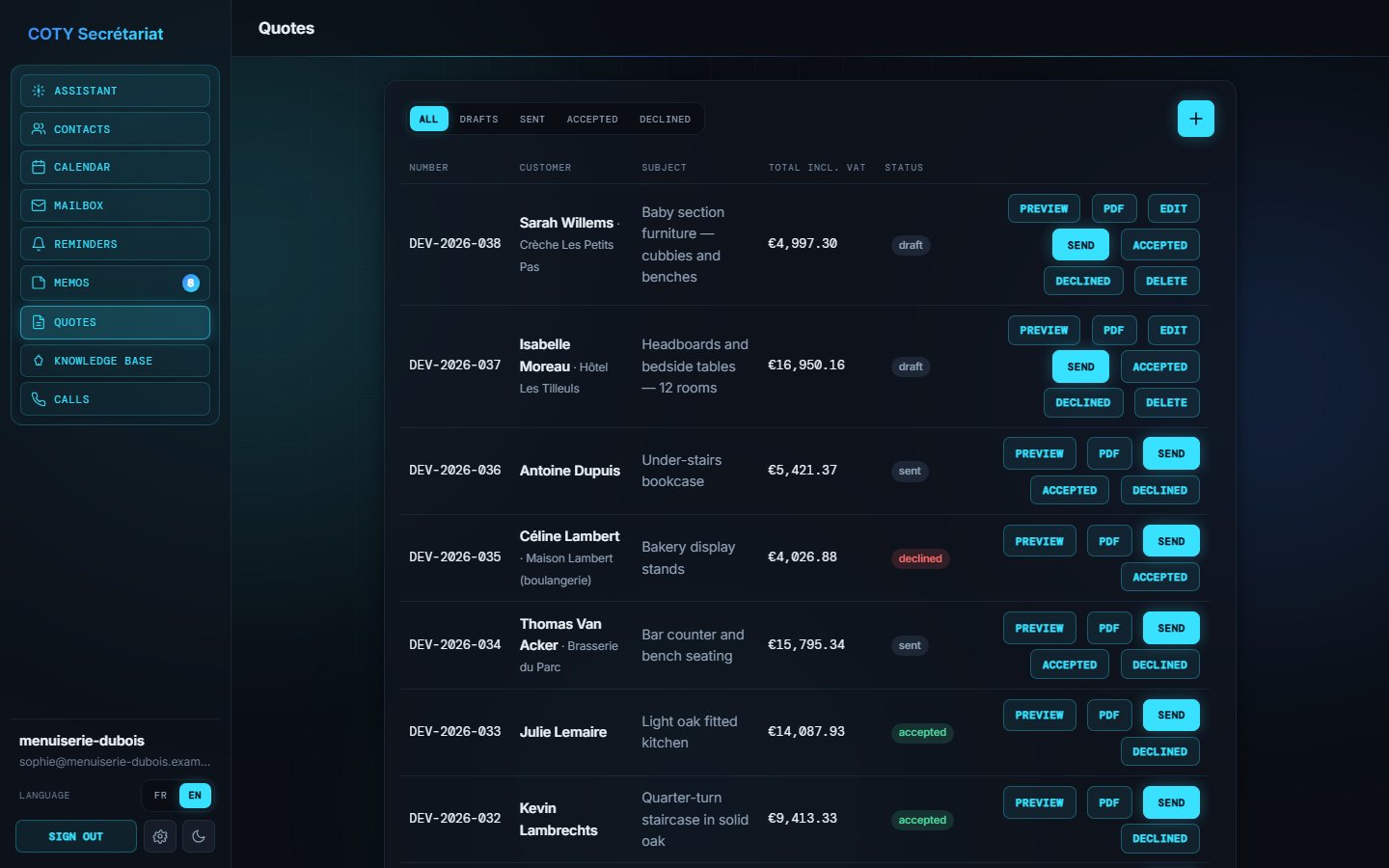
Task: Click quote number DEV-2026-036
Action: tap(455, 471)
